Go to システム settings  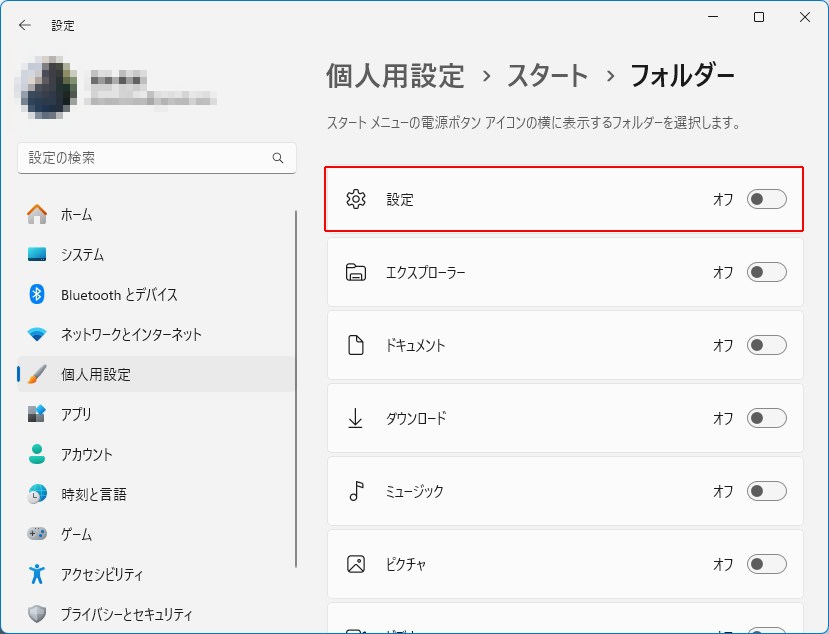tap(156, 254)
